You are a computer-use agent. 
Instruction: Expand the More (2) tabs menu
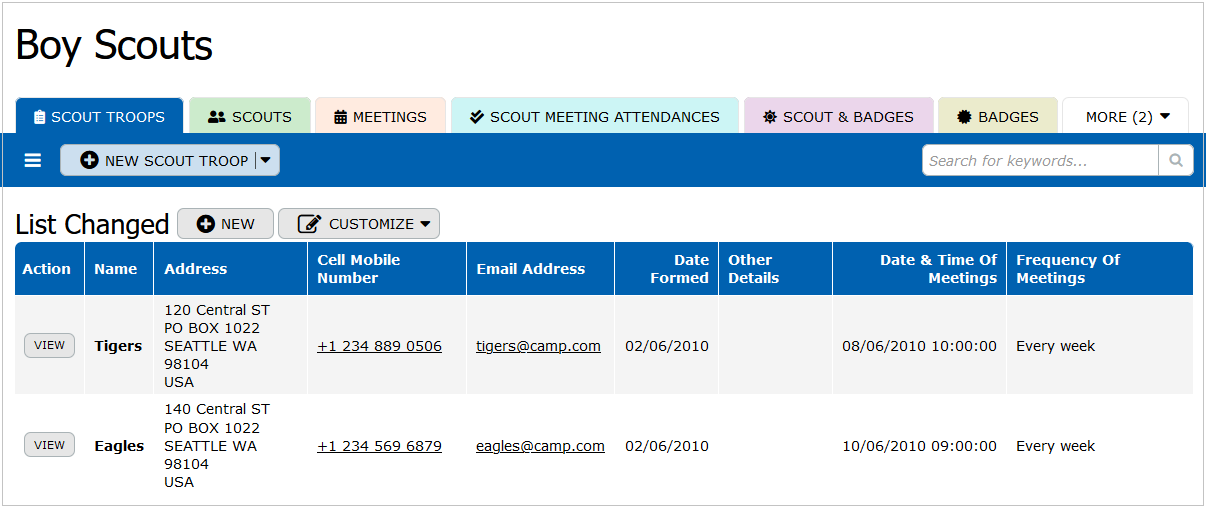(x=1127, y=117)
